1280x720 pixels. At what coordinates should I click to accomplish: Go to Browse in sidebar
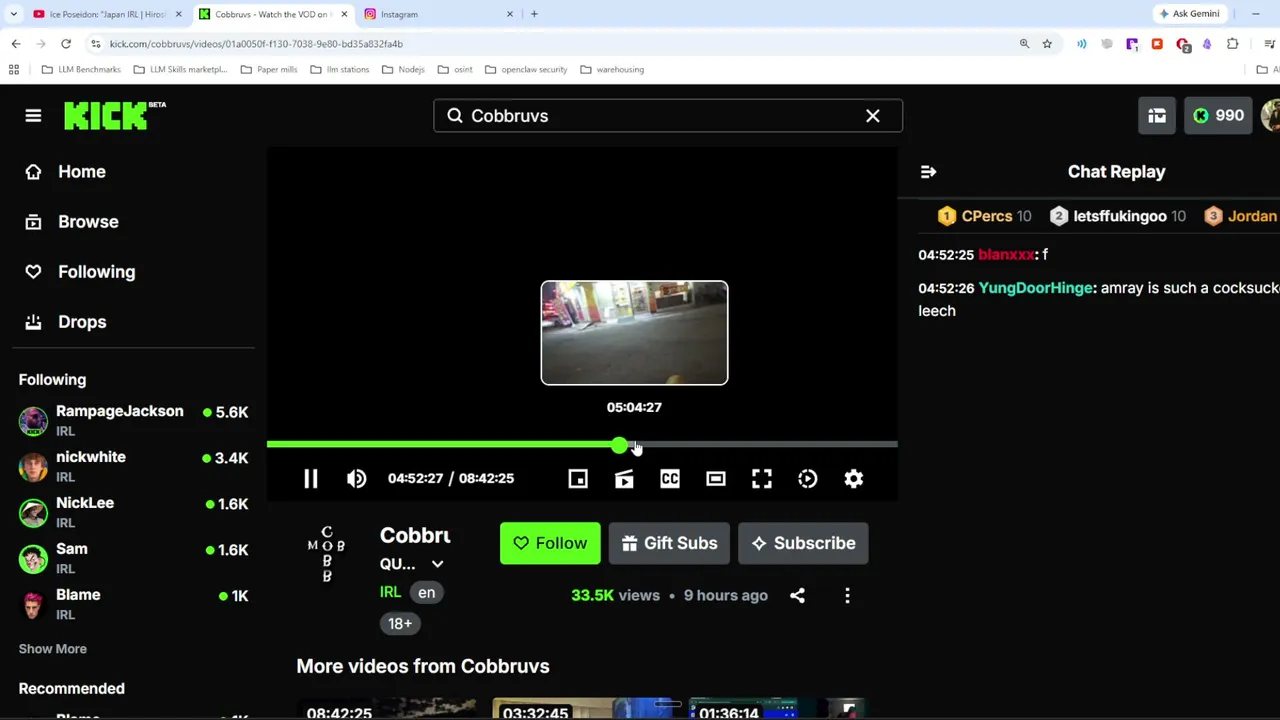click(x=88, y=222)
